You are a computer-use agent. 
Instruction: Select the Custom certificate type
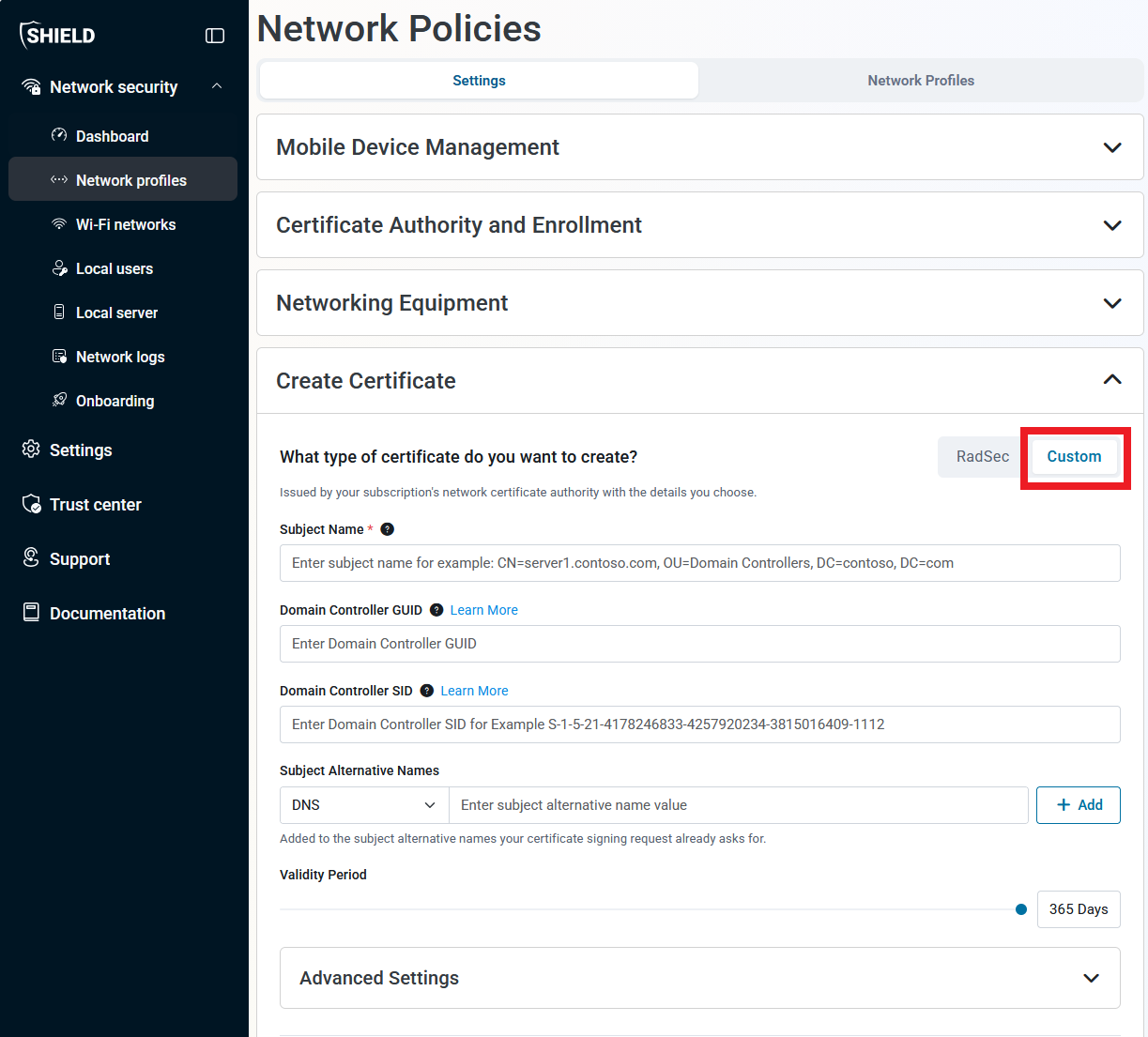pos(1074,457)
